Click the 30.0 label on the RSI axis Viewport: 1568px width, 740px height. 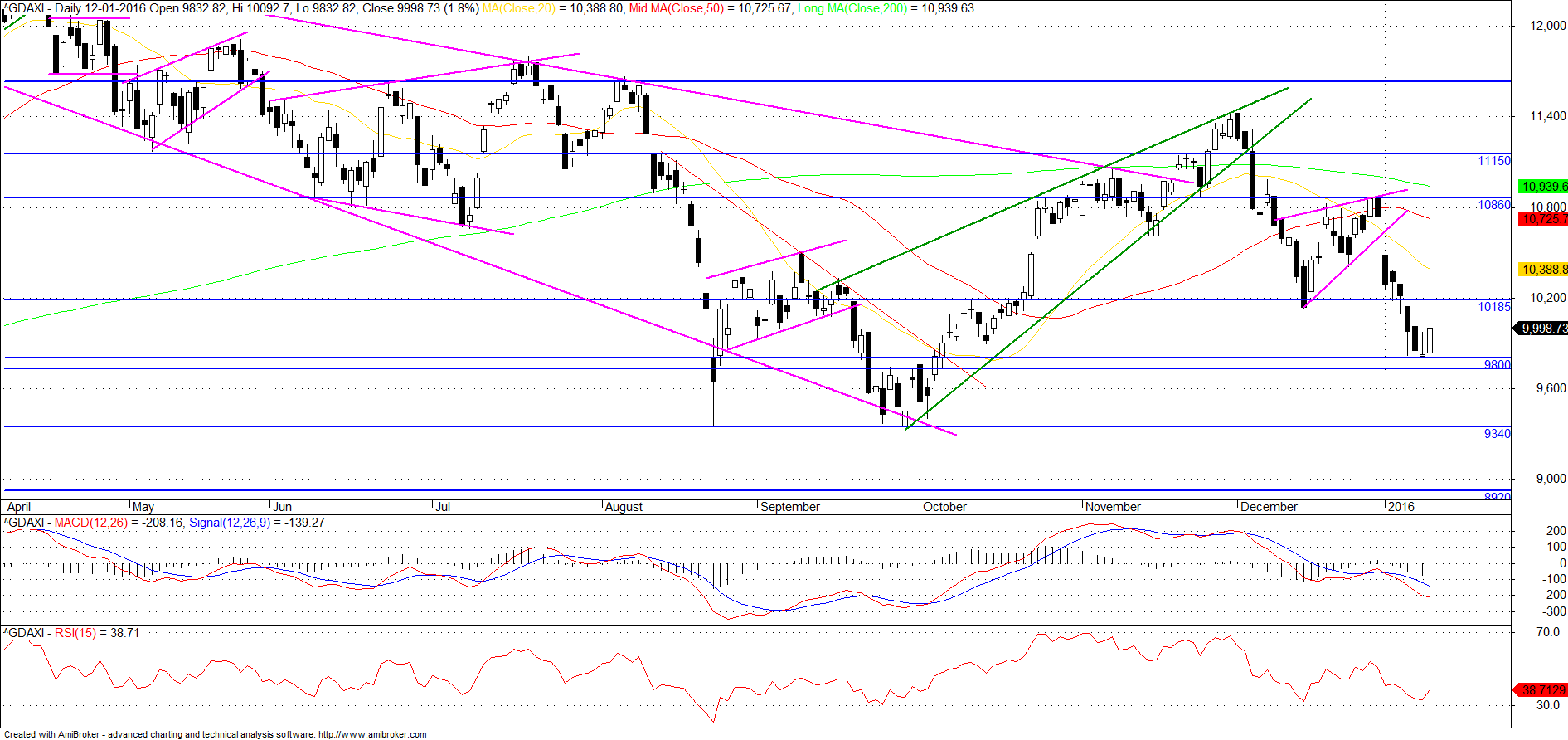[1548, 705]
